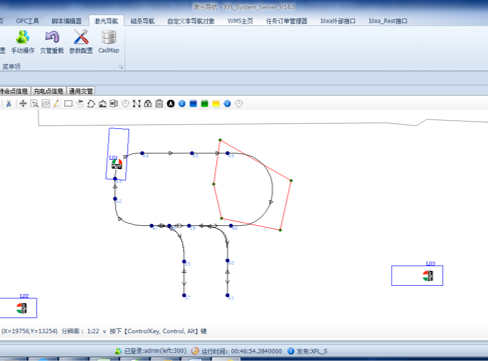Viewport: 489px width, 361px height.
Task: Pick the yellow color swatch
Action: (216, 104)
